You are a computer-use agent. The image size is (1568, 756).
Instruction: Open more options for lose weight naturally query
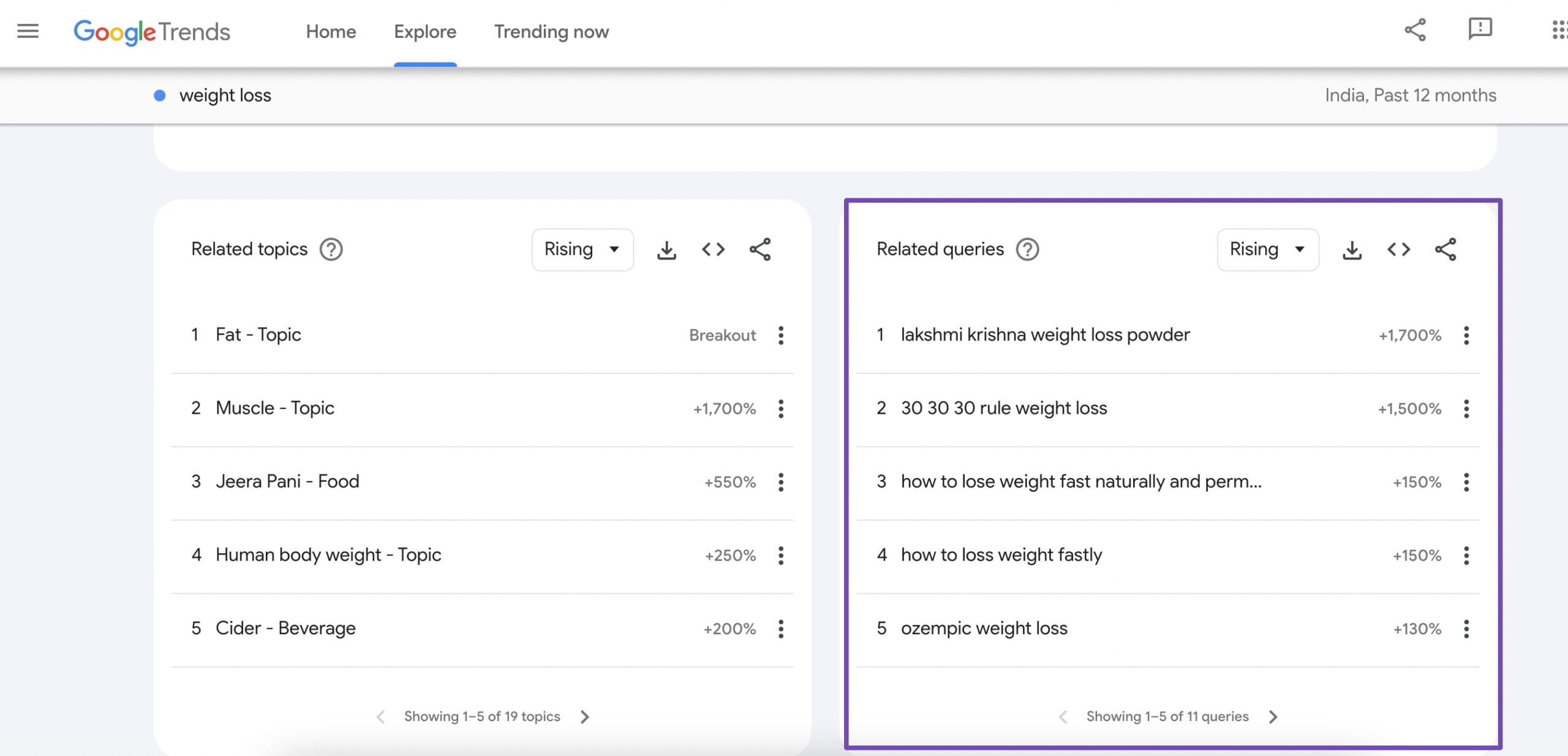(x=1466, y=482)
